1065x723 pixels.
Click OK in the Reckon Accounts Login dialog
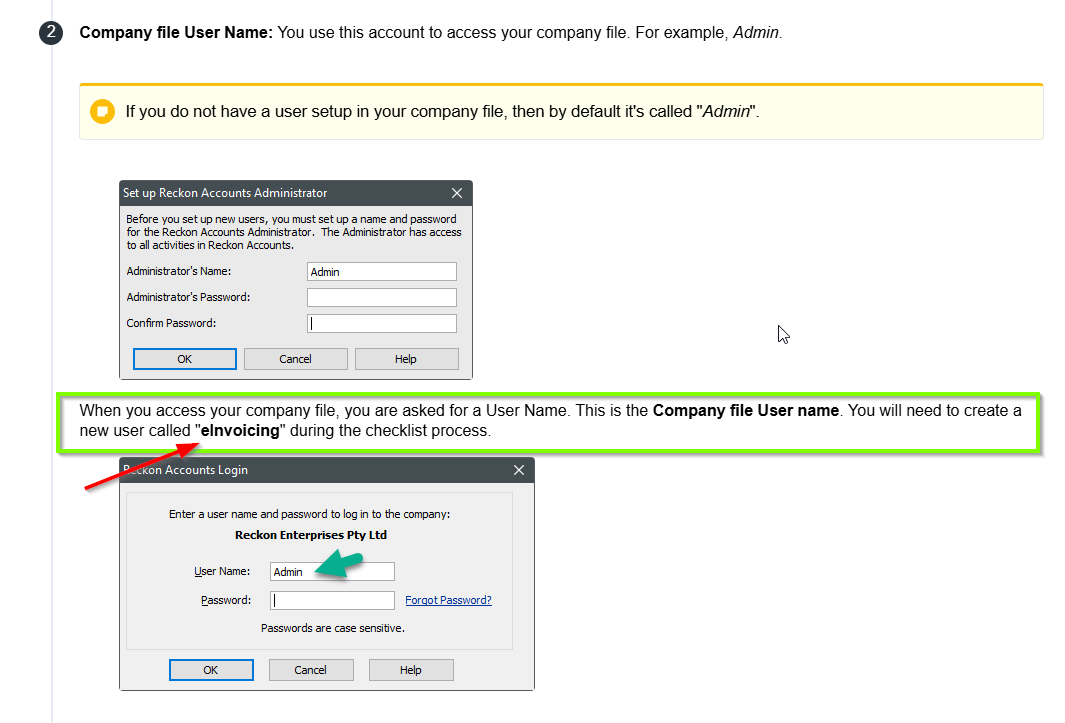(211, 669)
